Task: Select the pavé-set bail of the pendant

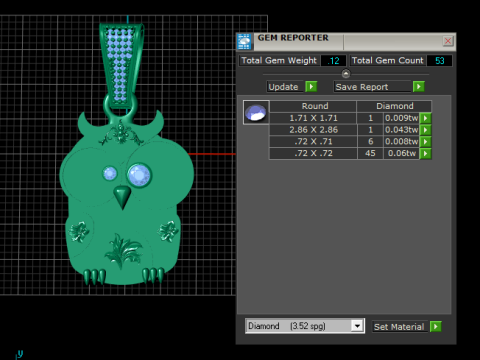Action: (x=120, y=65)
